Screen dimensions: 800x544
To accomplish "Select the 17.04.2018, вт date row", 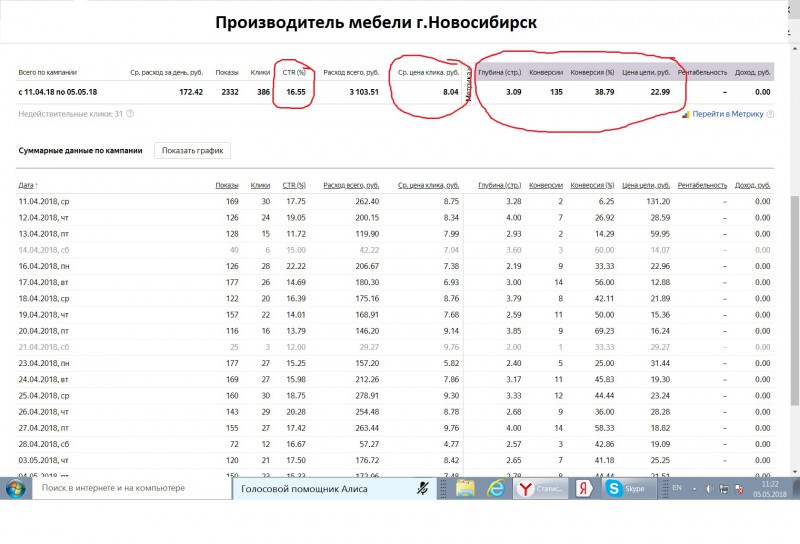I will (x=395, y=282).
